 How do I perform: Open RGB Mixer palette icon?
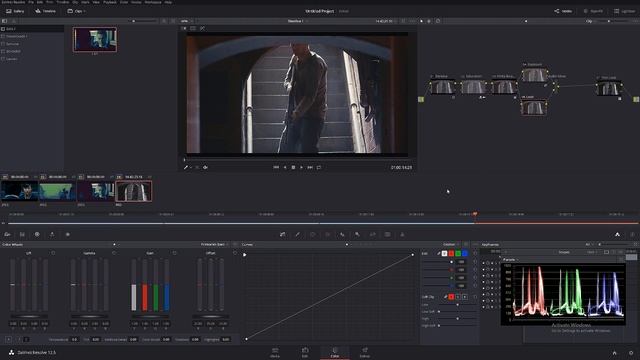click(52, 234)
